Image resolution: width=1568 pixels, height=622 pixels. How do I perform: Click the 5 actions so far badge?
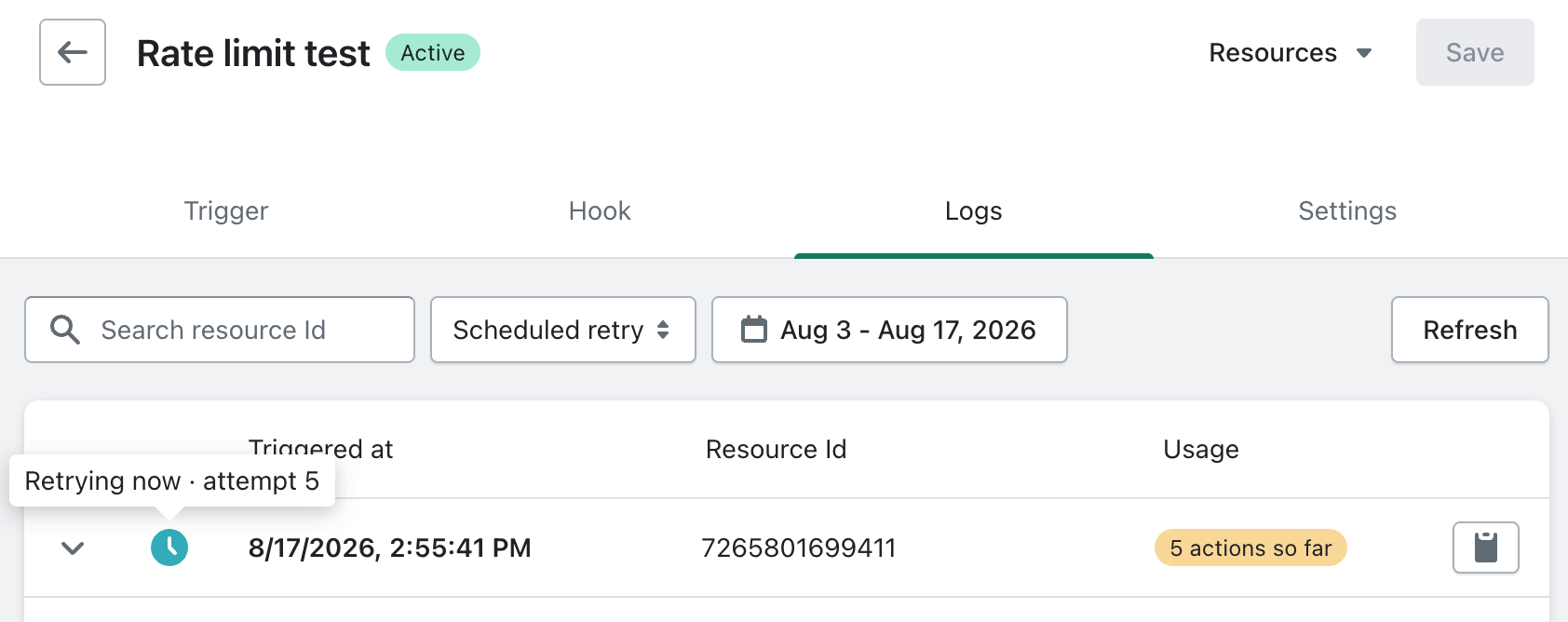[1250, 548]
